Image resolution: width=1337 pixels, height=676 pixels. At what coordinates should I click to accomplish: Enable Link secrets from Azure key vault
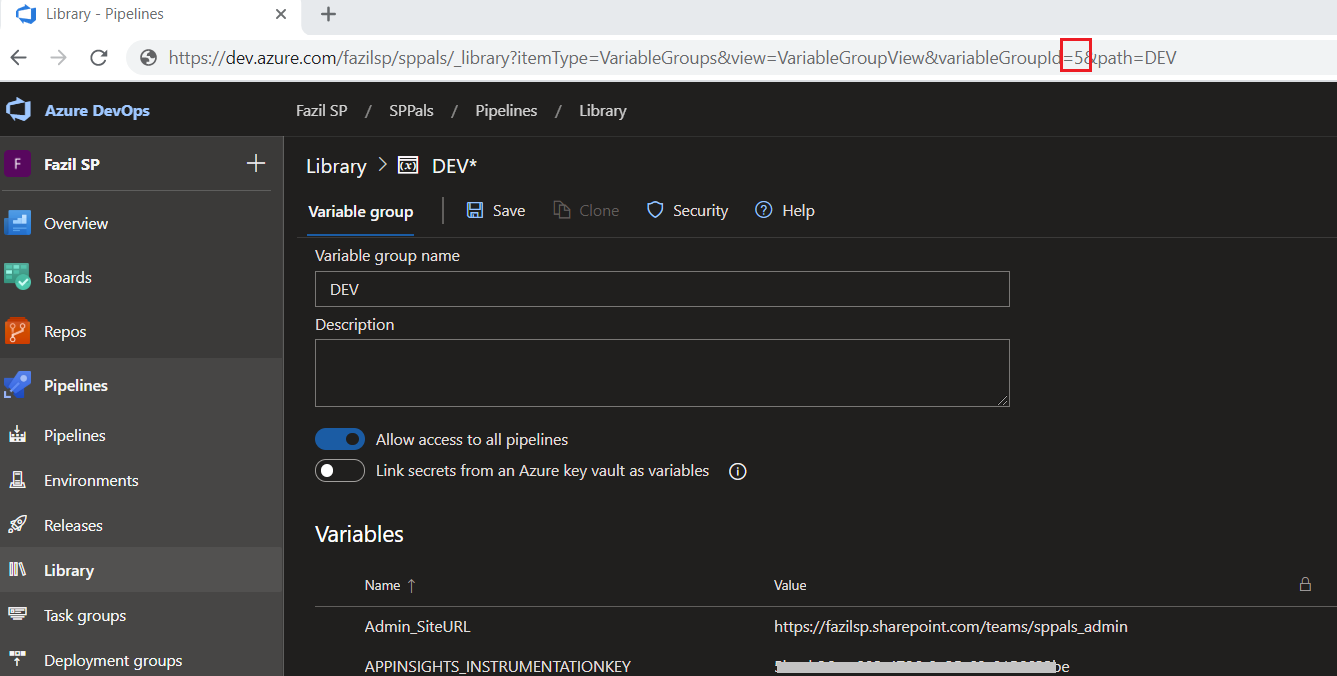coord(340,470)
